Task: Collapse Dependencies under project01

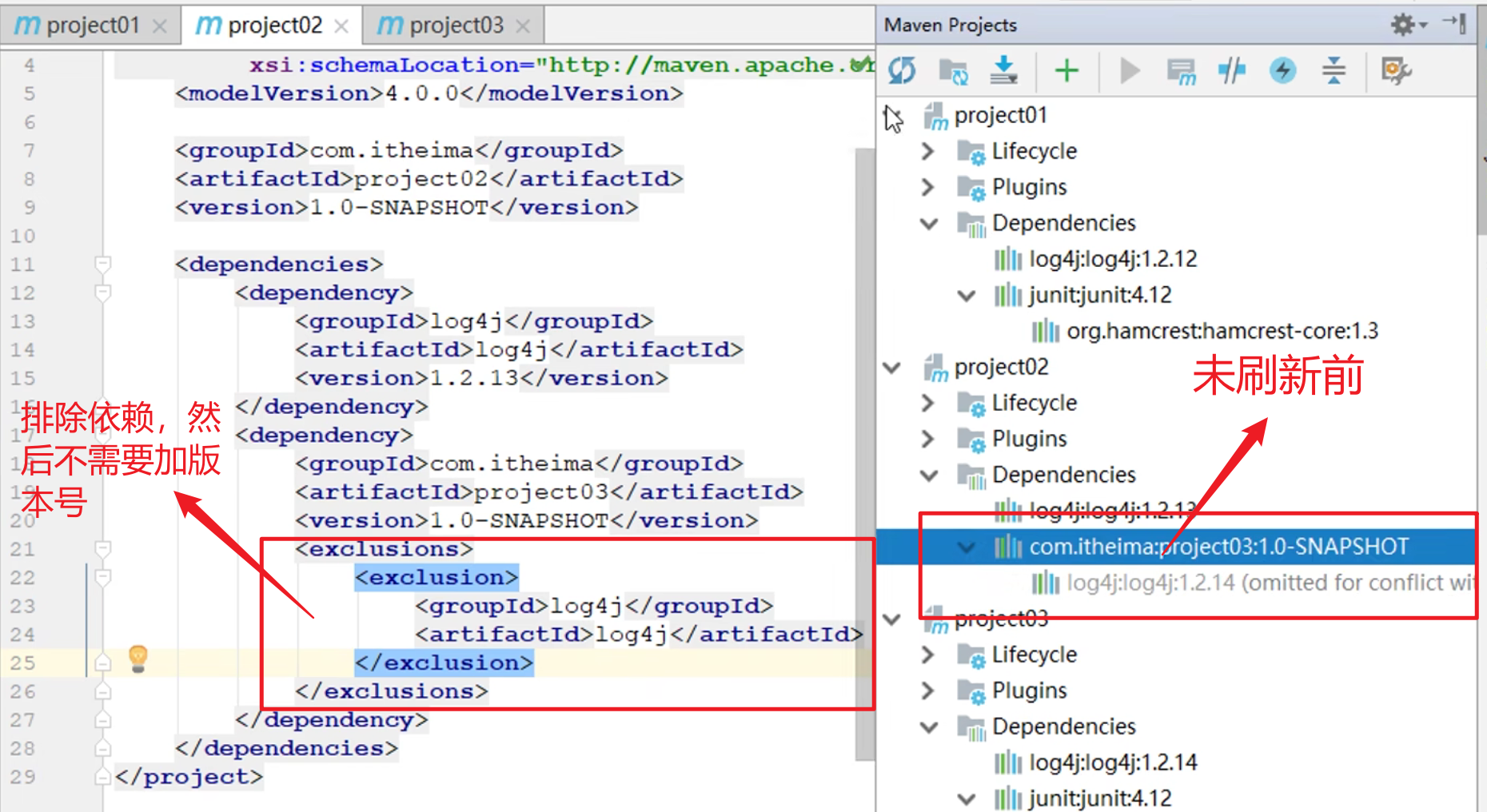Action: [x=929, y=223]
